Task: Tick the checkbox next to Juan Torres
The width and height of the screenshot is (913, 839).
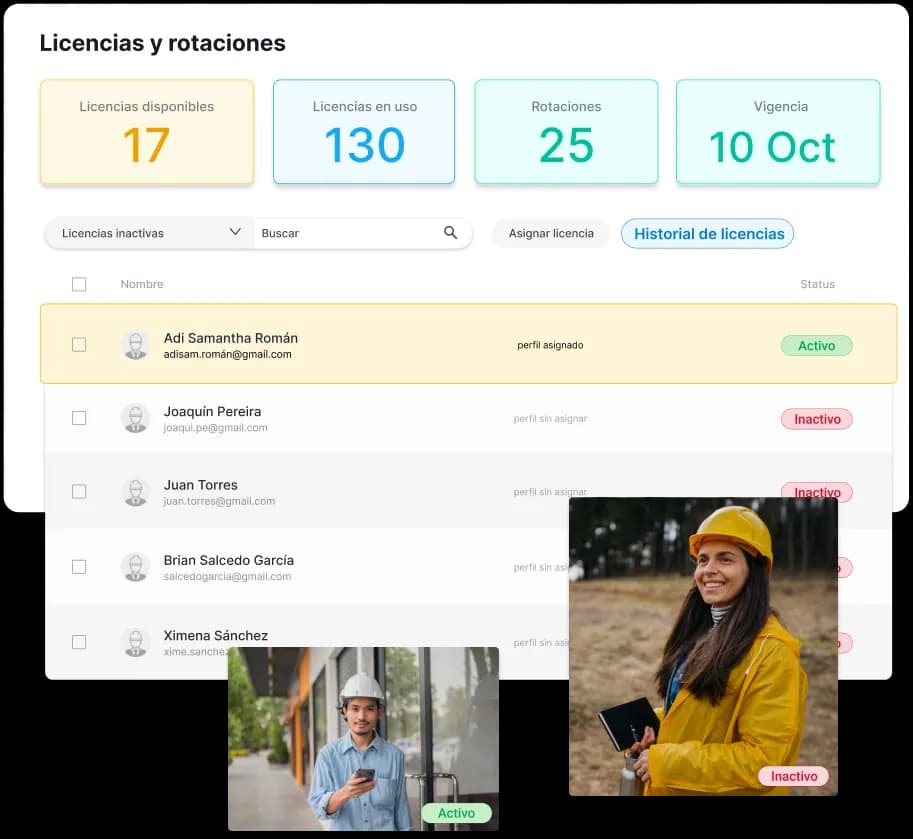Action: (x=79, y=492)
